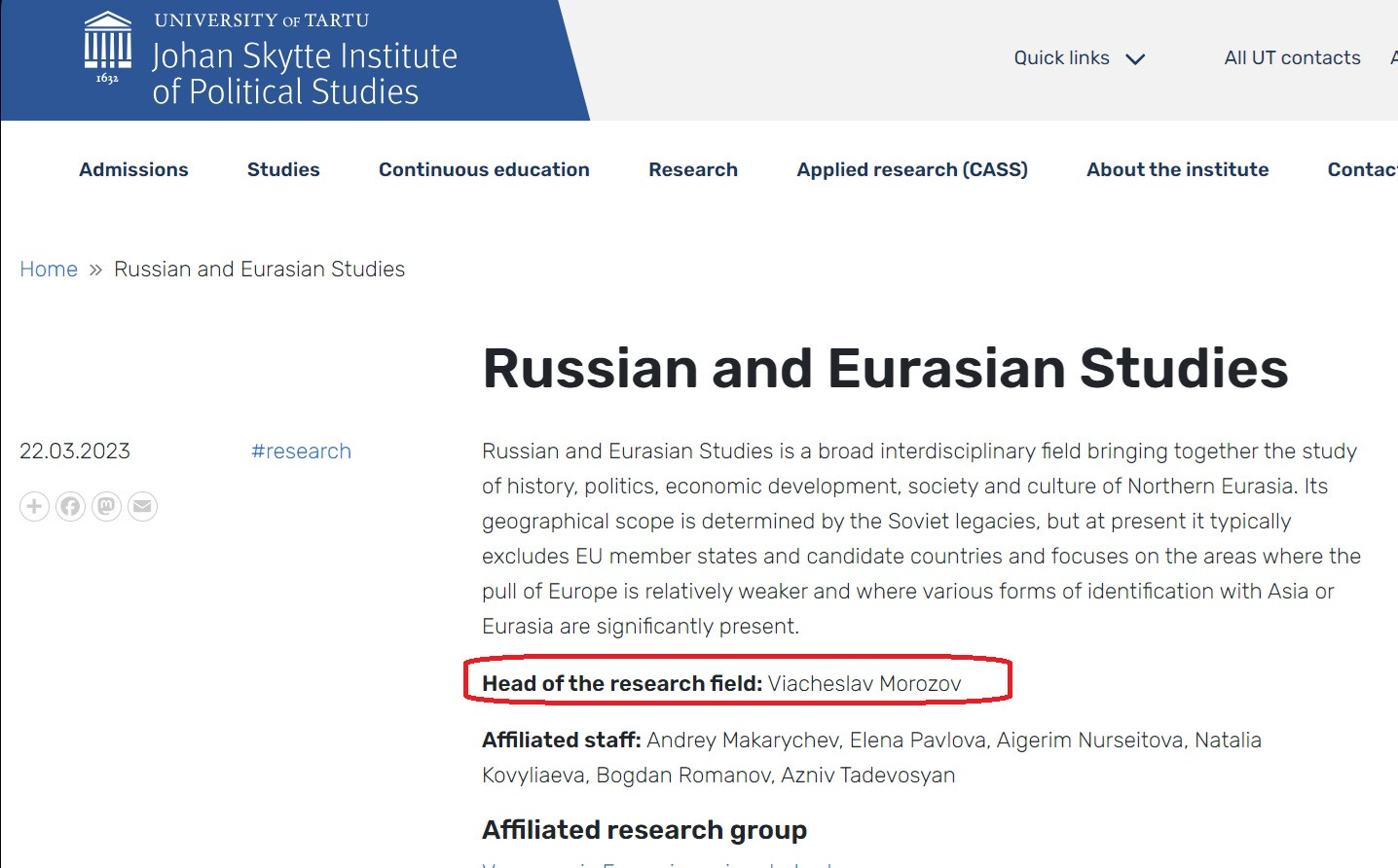Open the Studies menu
The height and width of the screenshot is (868, 1398).
point(283,169)
